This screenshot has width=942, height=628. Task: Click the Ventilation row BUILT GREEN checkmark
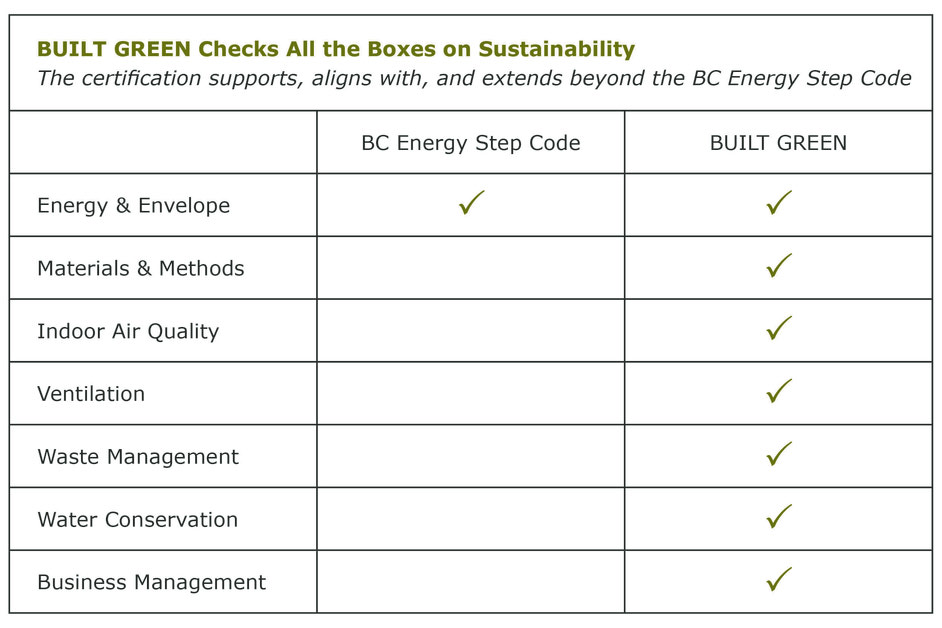(778, 392)
